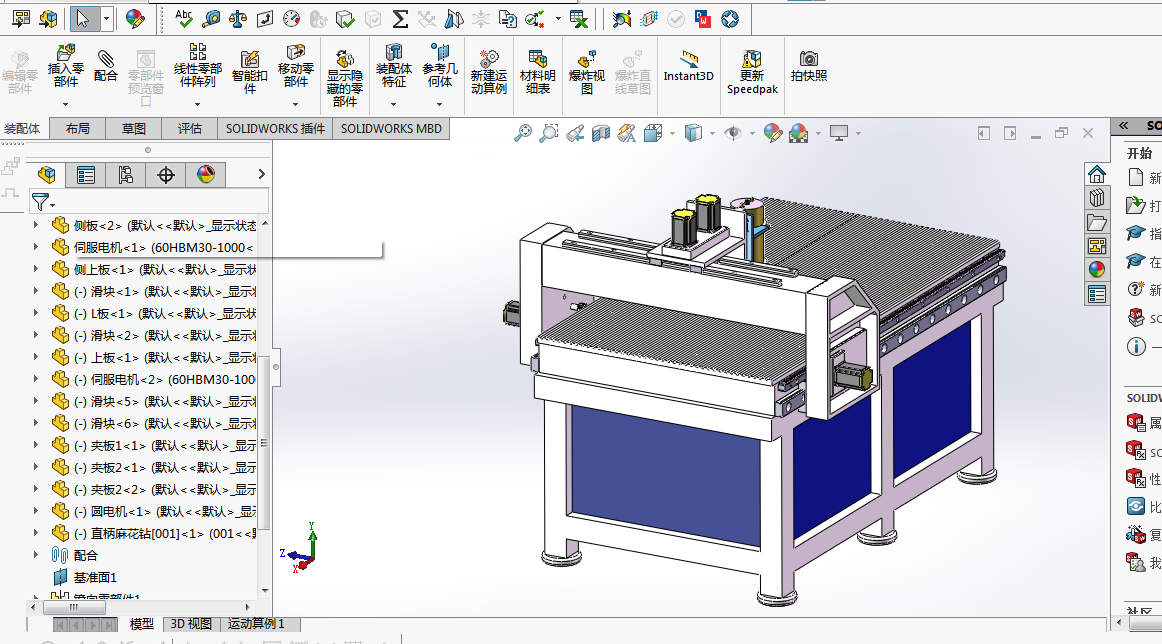This screenshot has height=644, width=1162.
Task: Open the SOLIDWORKS 插件 tab
Action: coord(276,129)
